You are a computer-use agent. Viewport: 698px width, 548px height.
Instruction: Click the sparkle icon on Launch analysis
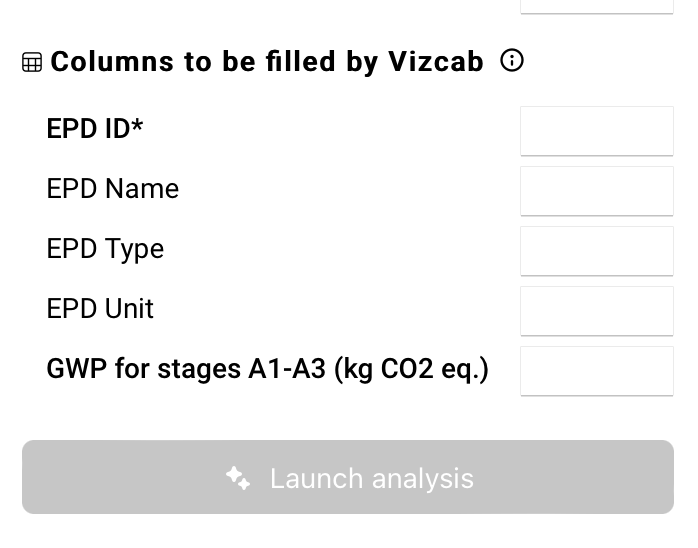point(238,478)
